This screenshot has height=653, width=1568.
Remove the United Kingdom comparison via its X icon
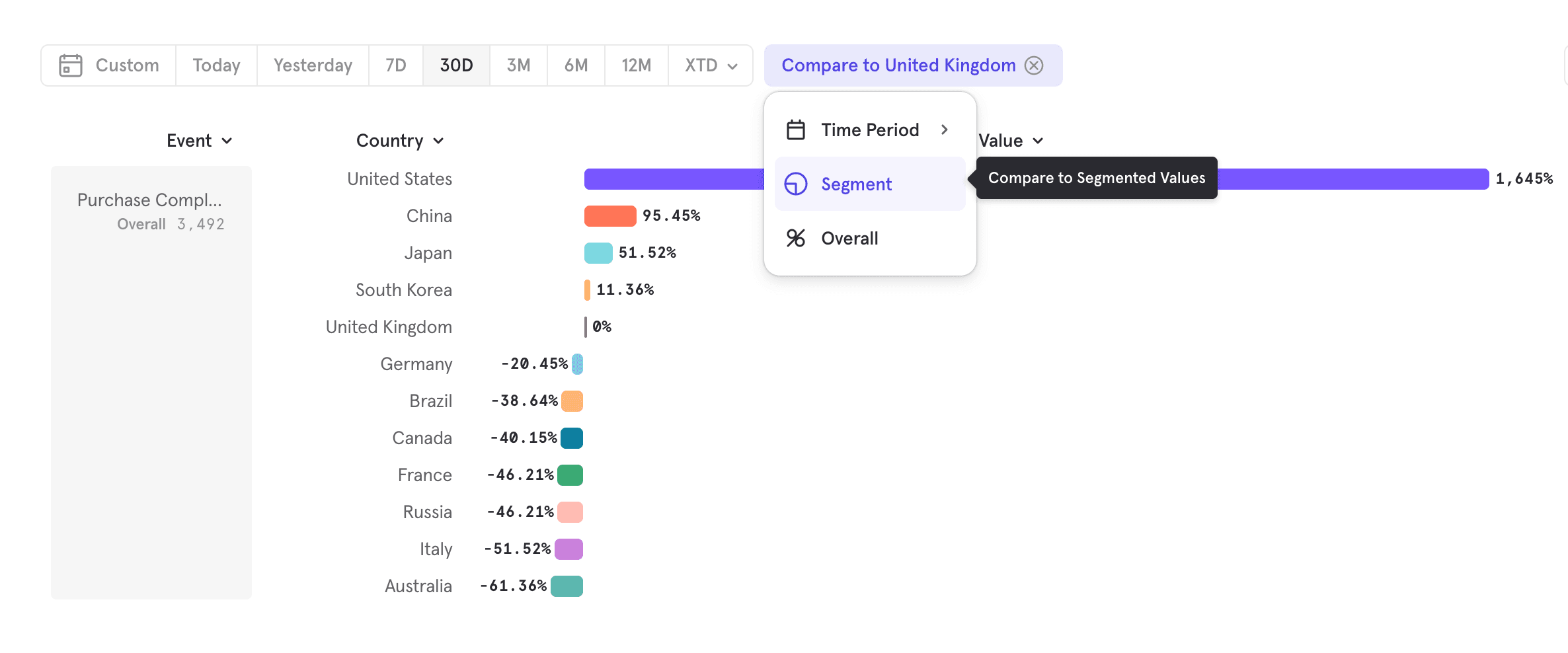[1034, 65]
